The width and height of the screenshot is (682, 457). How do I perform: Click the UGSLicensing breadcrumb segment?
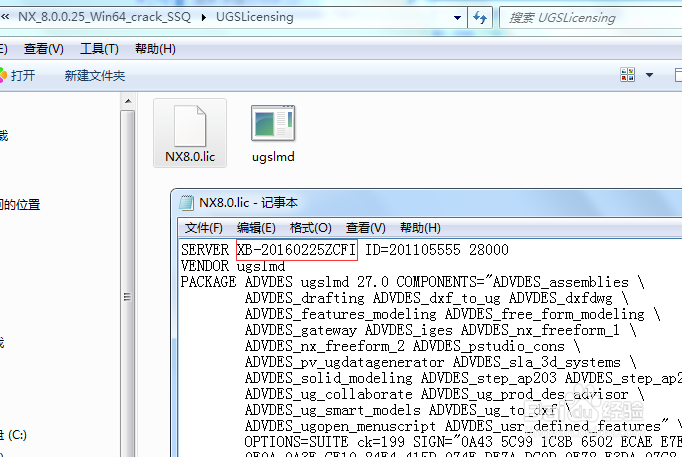(x=255, y=17)
